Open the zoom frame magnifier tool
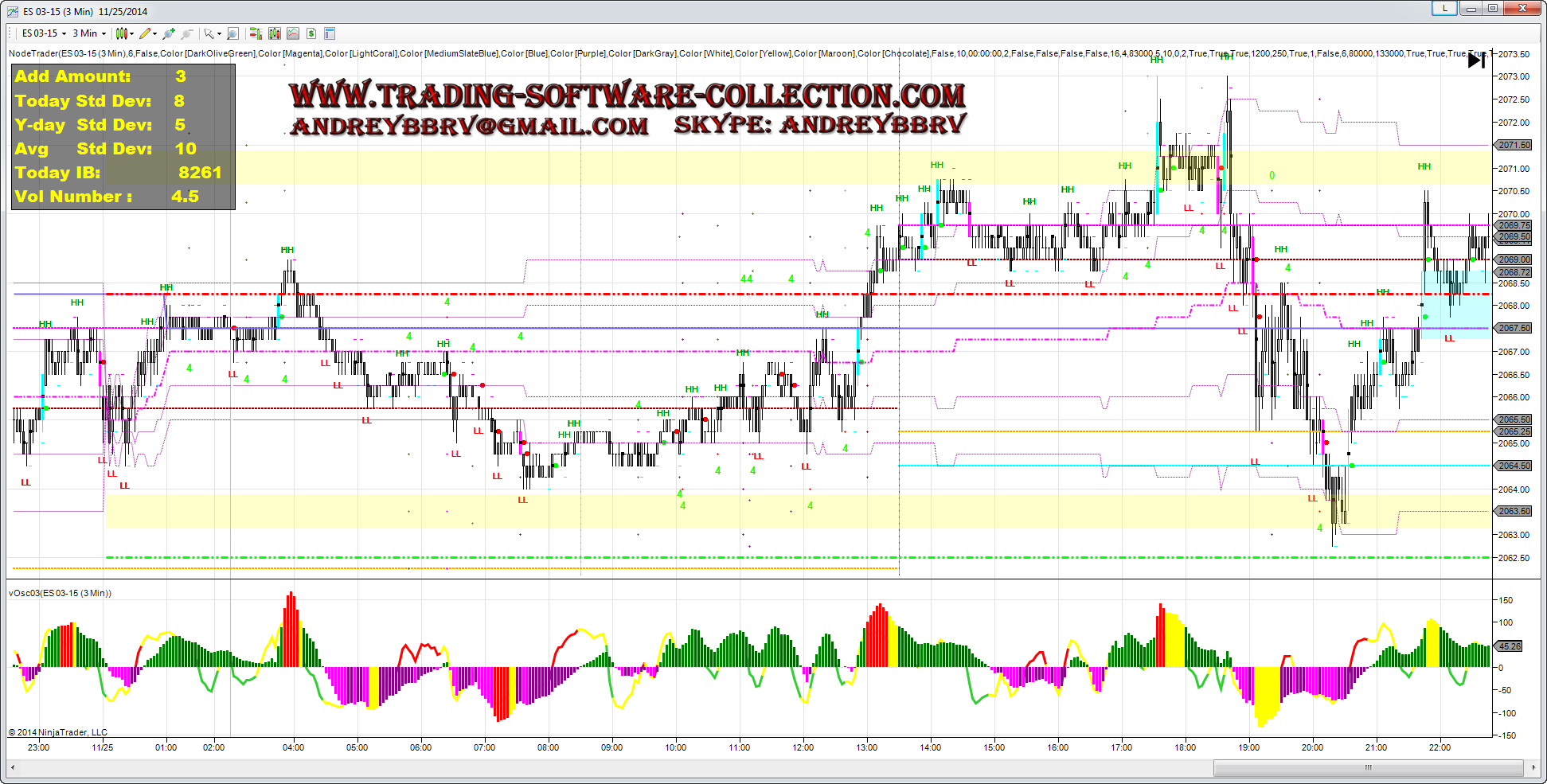 click(232, 33)
